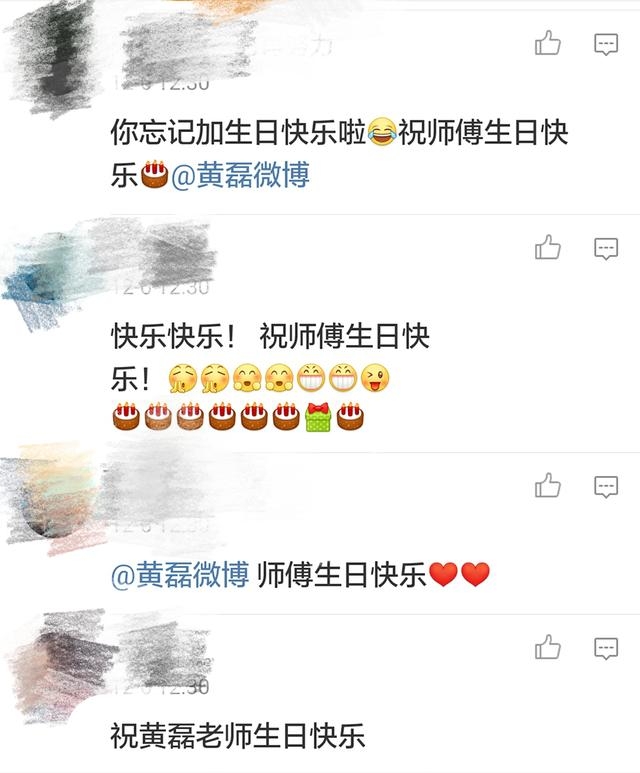Open @黄磊微博 mention after the cake emoji

[x=240, y=176]
